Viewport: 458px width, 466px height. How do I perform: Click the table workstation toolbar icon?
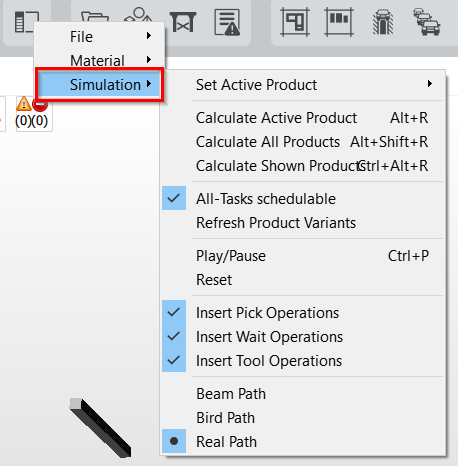[x=183, y=22]
